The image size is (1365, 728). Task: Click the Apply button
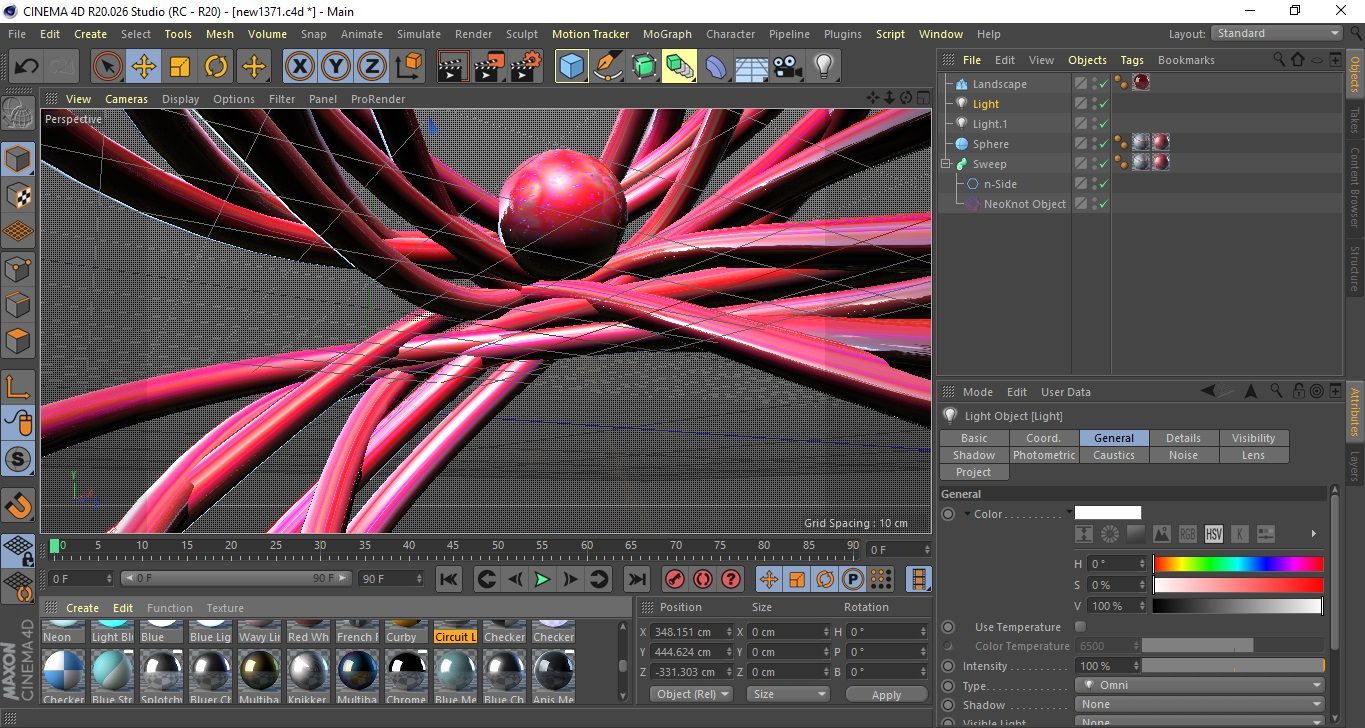pyautogui.click(x=886, y=694)
